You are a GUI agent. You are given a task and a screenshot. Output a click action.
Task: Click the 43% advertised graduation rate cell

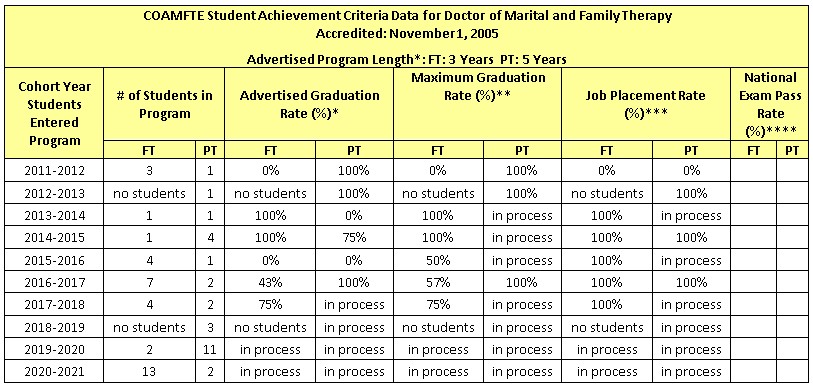[x=270, y=283]
